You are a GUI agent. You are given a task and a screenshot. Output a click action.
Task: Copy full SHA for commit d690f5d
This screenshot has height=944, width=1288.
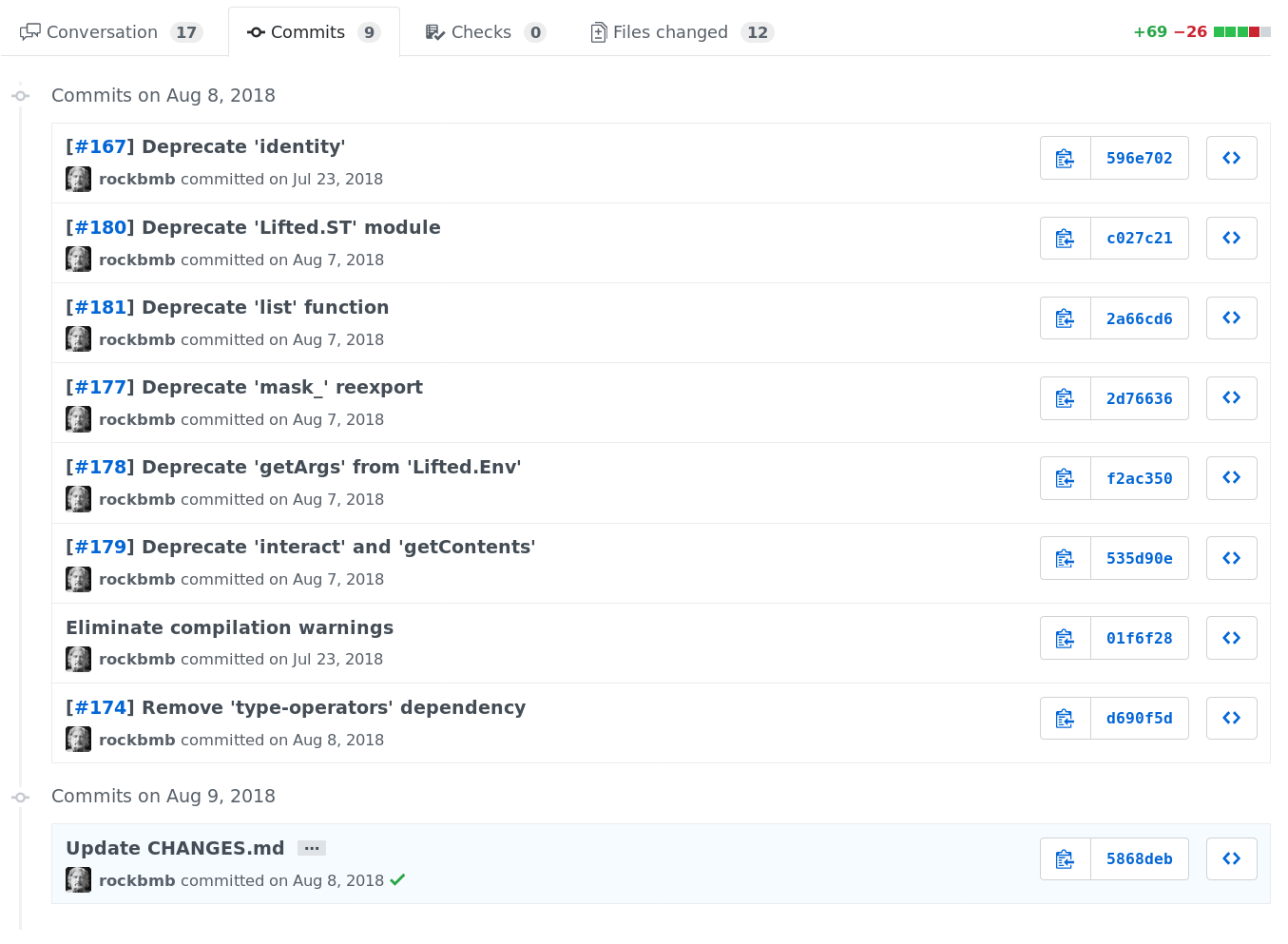1065,718
